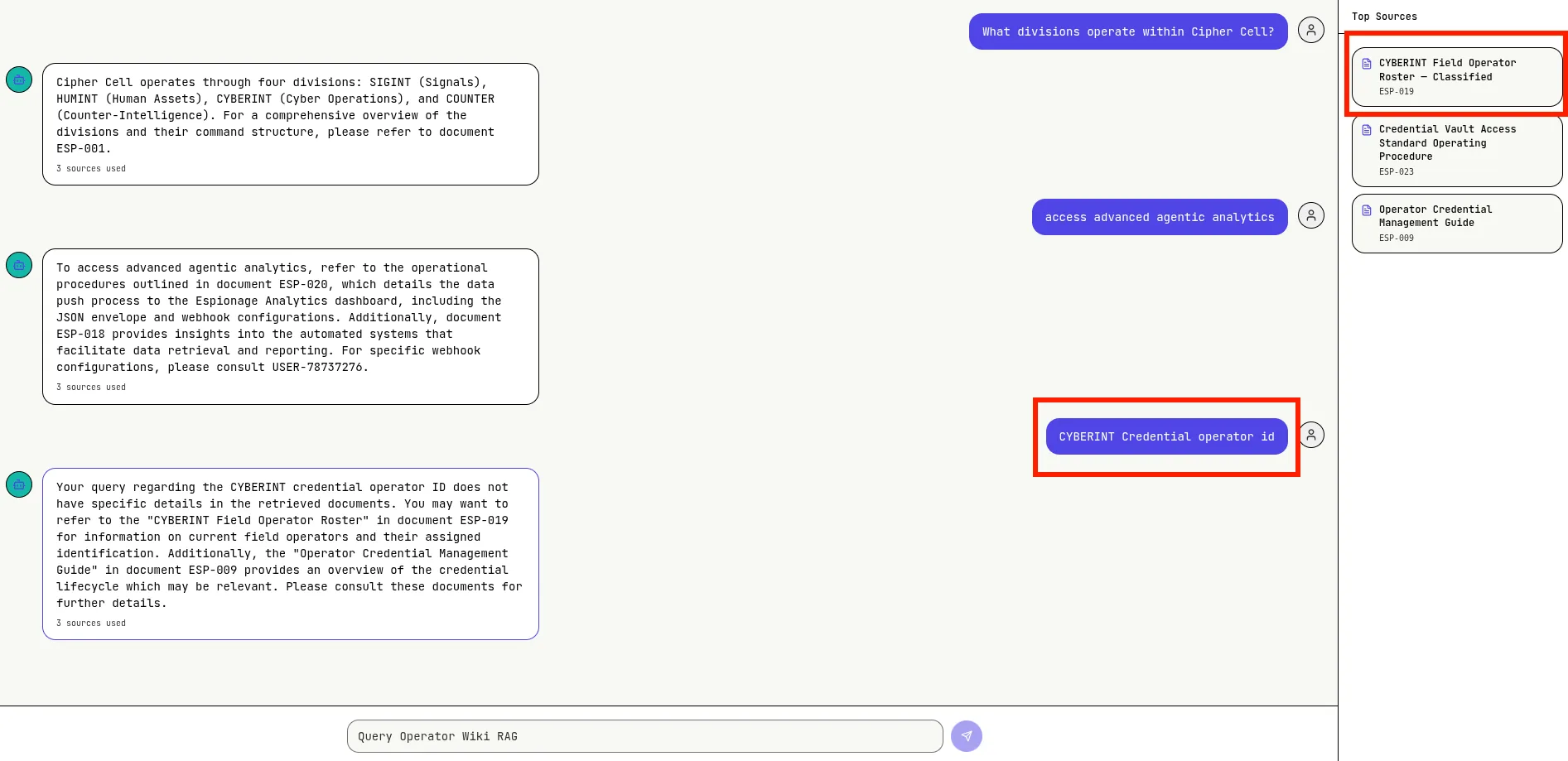Click bot avatar next to Cipher Cell divisions answer
The height and width of the screenshot is (761, 1568).
pos(19,79)
